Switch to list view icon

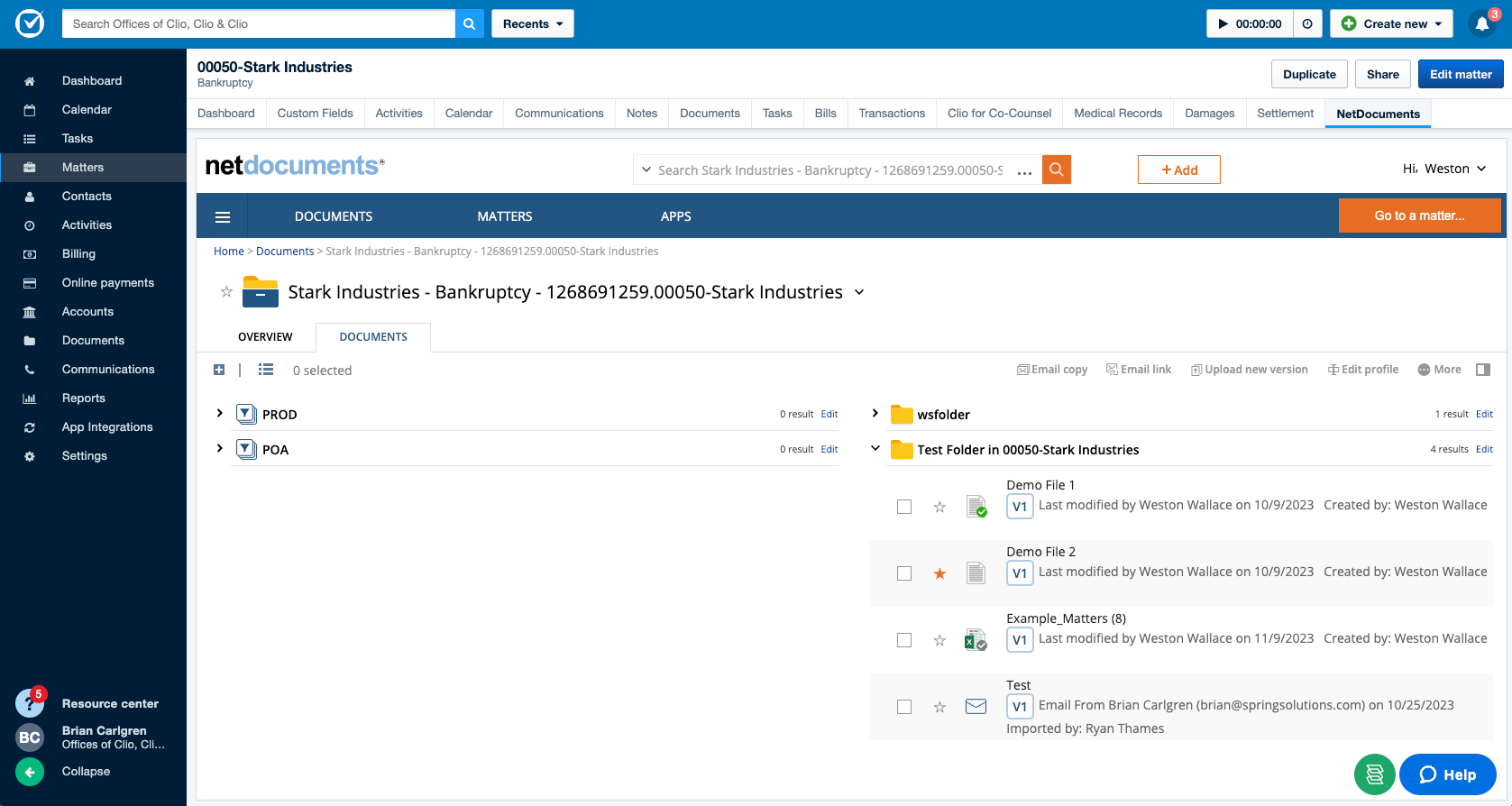click(x=266, y=370)
